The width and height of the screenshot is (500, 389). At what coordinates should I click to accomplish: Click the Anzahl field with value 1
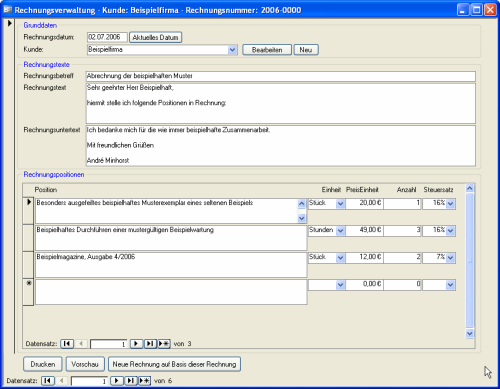[402, 203]
